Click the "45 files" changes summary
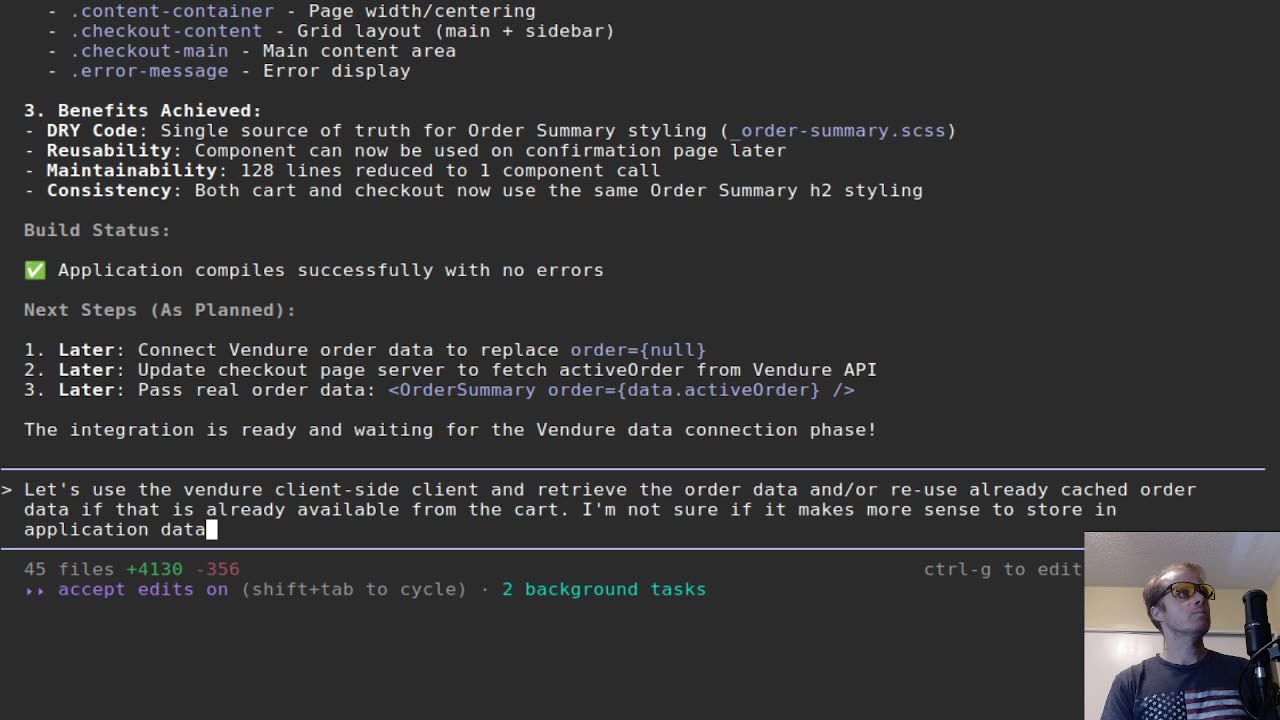Image resolution: width=1280 pixels, height=720 pixels. [x=69, y=569]
